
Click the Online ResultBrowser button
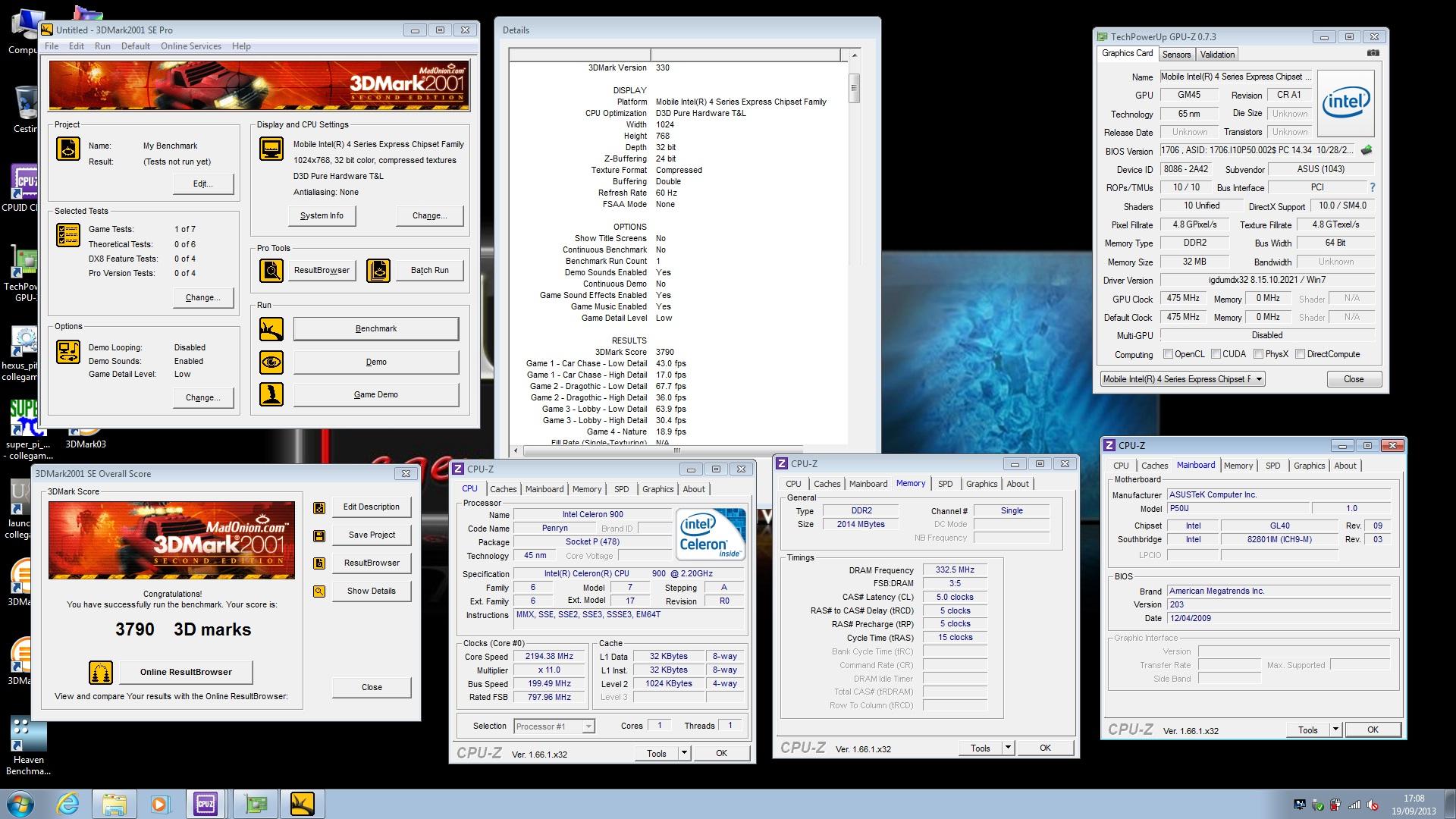coord(186,672)
